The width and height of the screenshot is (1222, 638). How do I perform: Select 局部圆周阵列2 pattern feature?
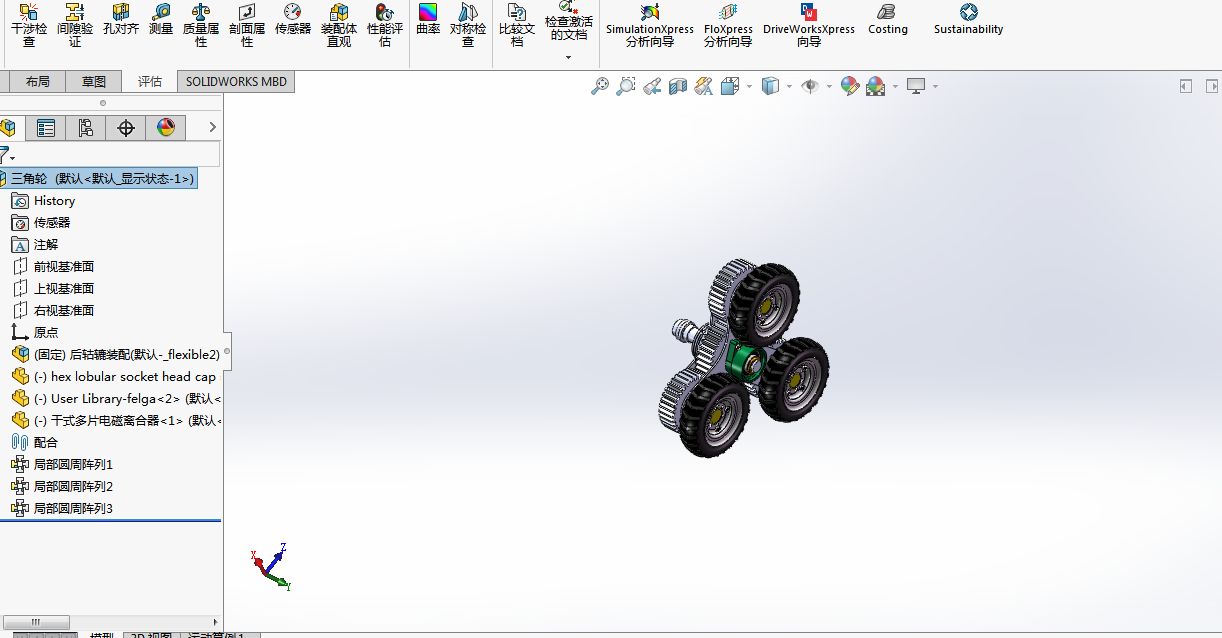coord(62,487)
